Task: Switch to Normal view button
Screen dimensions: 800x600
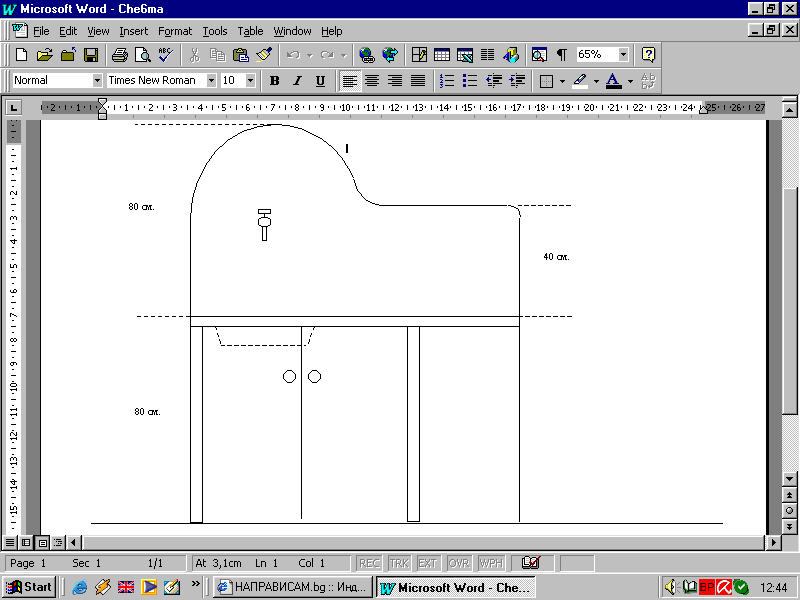Action: coord(10,542)
